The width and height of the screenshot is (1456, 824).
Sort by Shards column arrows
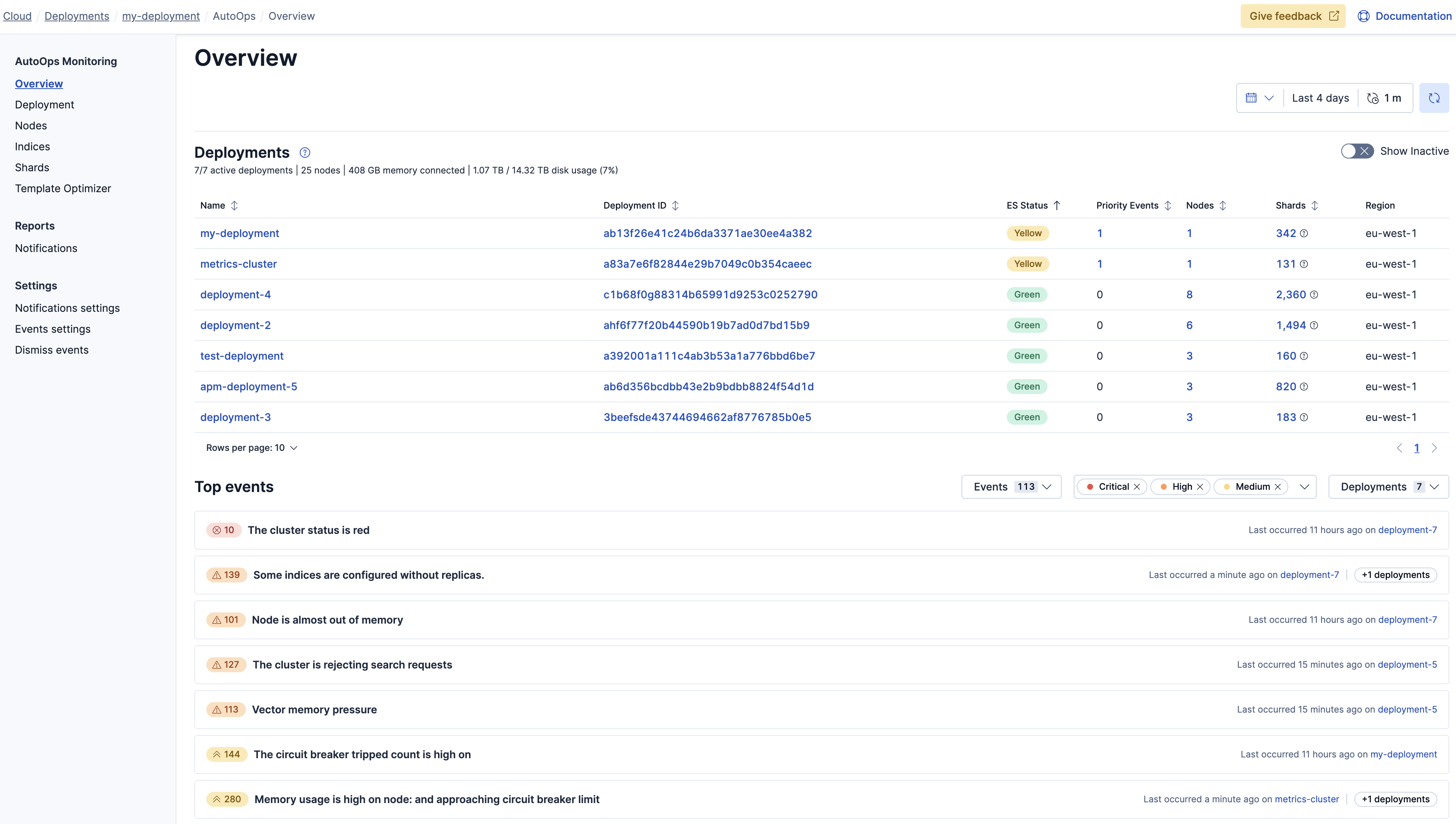[1315, 205]
